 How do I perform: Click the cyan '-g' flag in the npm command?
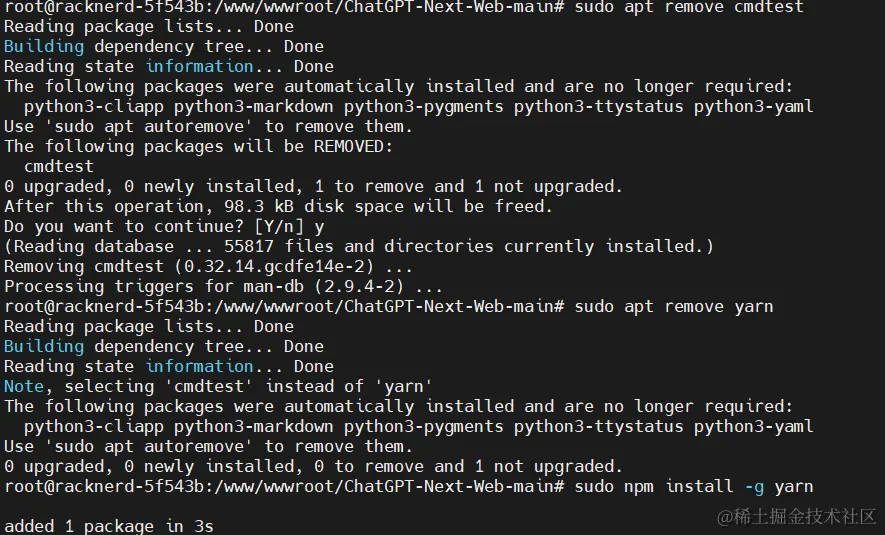click(x=755, y=486)
